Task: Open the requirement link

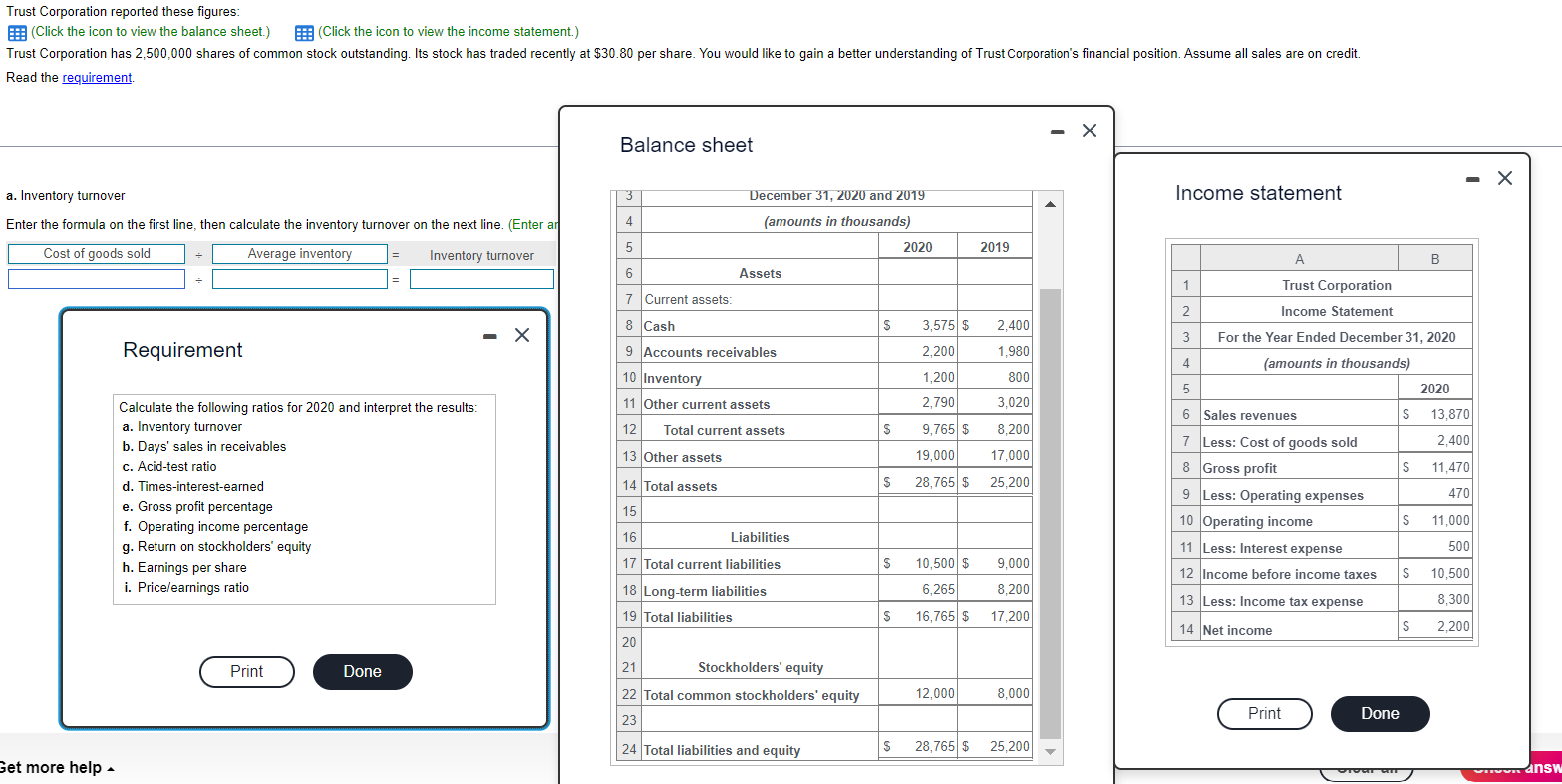Action: (x=97, y=78)
